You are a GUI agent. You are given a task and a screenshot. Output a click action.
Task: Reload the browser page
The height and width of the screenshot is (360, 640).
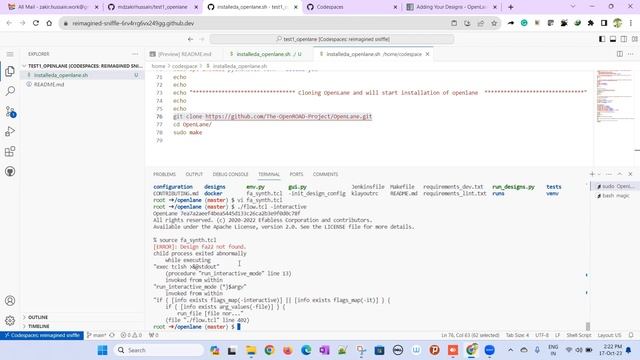pyautogui.click(x=36, y=23)
